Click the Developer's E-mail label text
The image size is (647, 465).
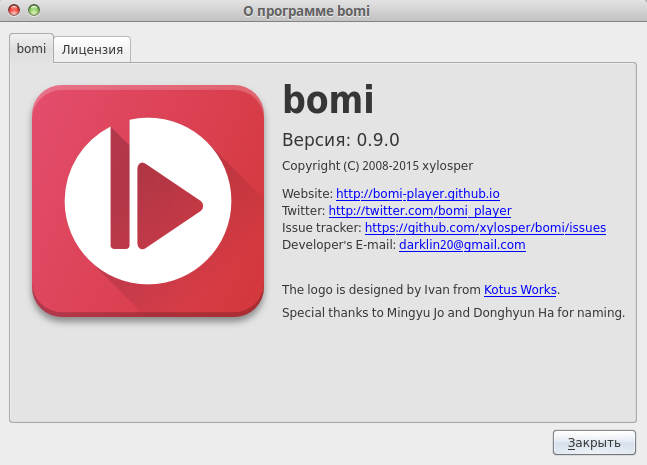pyautogui.click(x=339, y=245)
